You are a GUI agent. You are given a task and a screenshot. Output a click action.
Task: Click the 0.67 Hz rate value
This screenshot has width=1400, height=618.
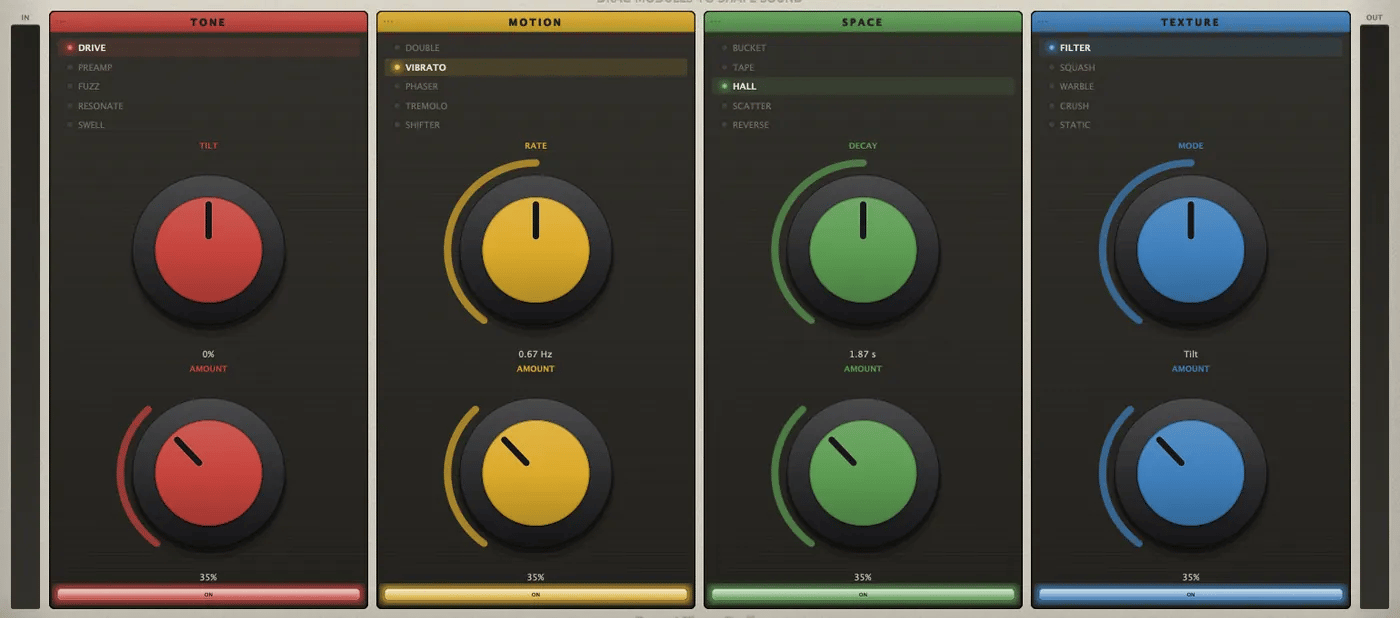[x=536, y=354]
